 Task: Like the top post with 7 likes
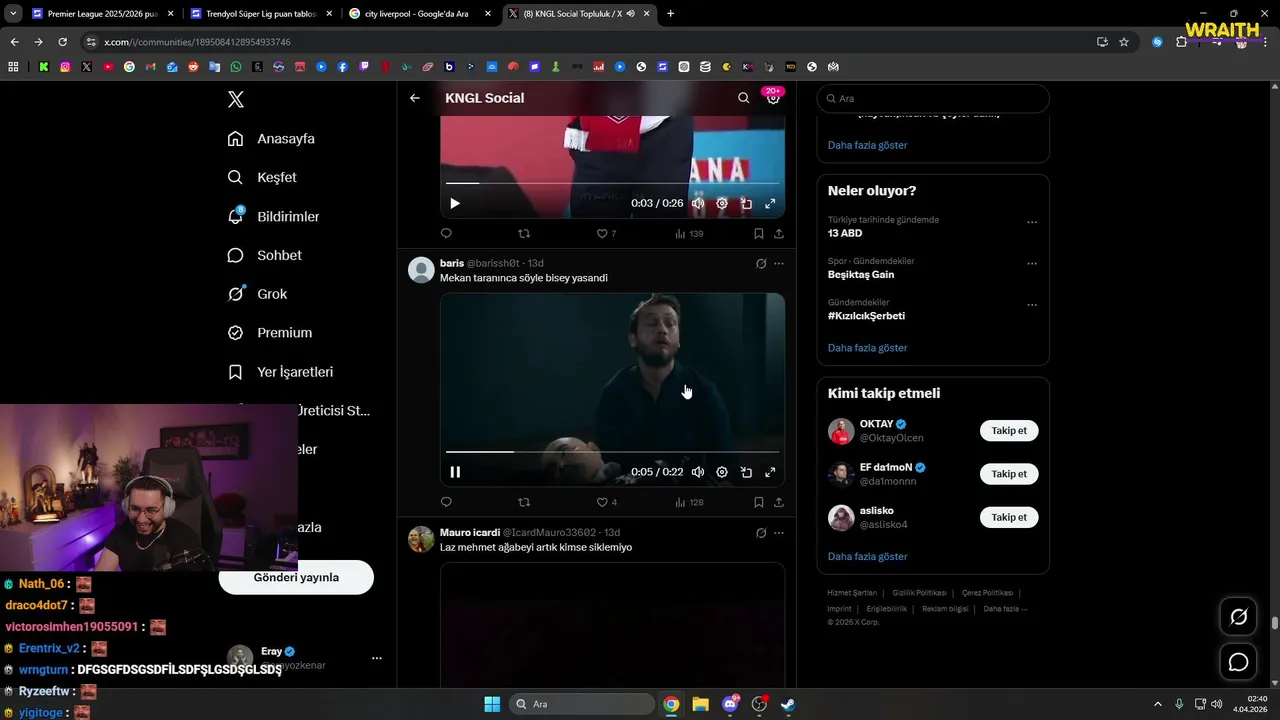pyautogui.click(x=606, y=233)
